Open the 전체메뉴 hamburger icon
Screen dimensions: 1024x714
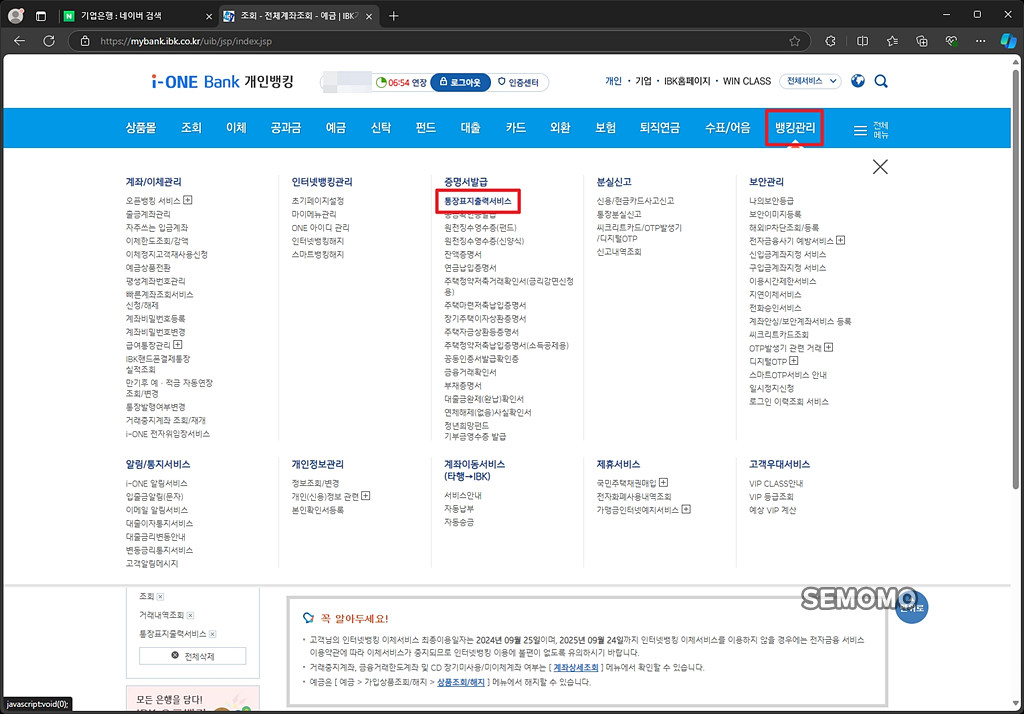860,130
